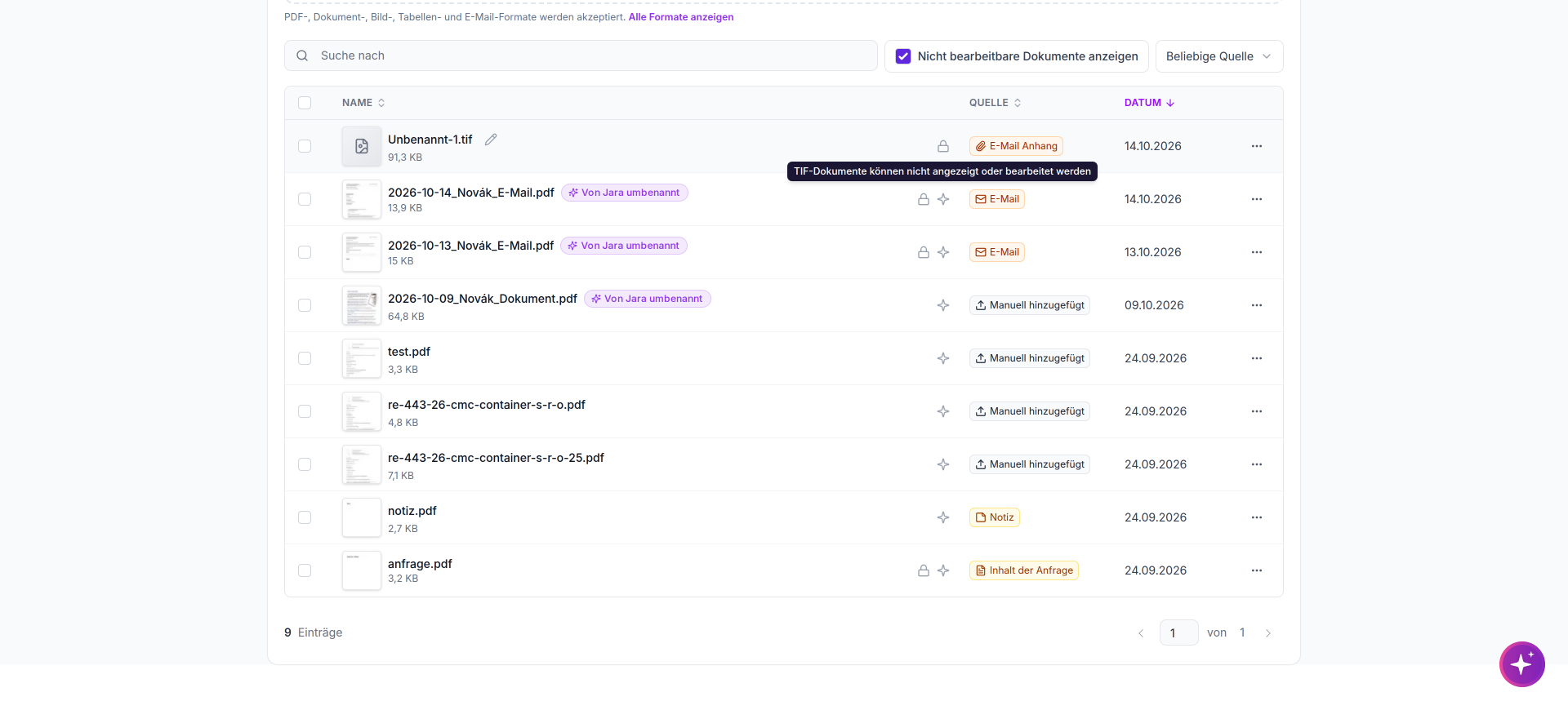Viewport: 1568px width, 710px height.
Task: Click the file name 're-443-26-cmc-container-s-r-o-25.pdf'
Action: (496, 458)
